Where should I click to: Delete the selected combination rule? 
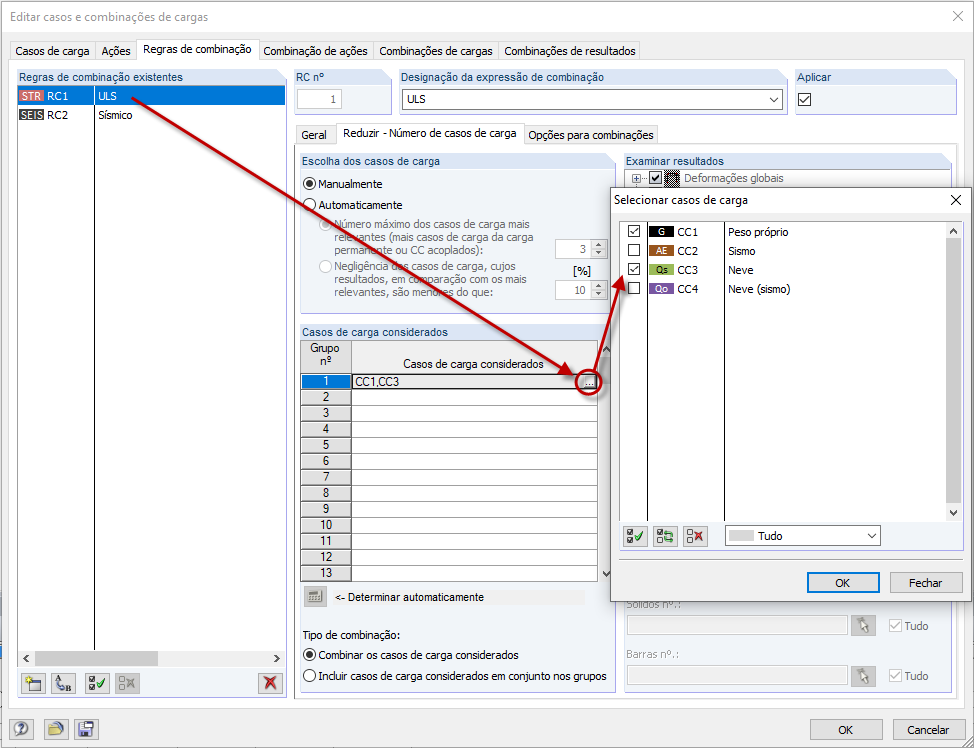coord(270,683)
